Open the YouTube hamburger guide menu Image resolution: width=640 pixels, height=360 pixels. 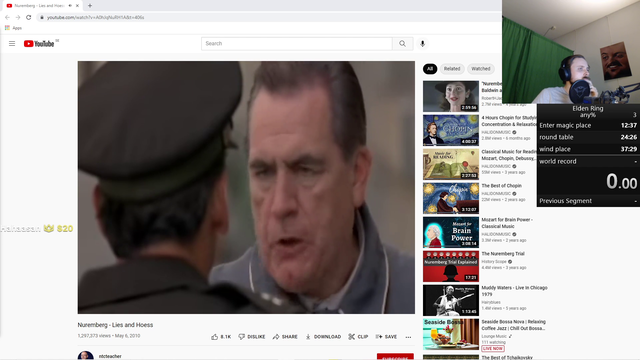[12, 43]
